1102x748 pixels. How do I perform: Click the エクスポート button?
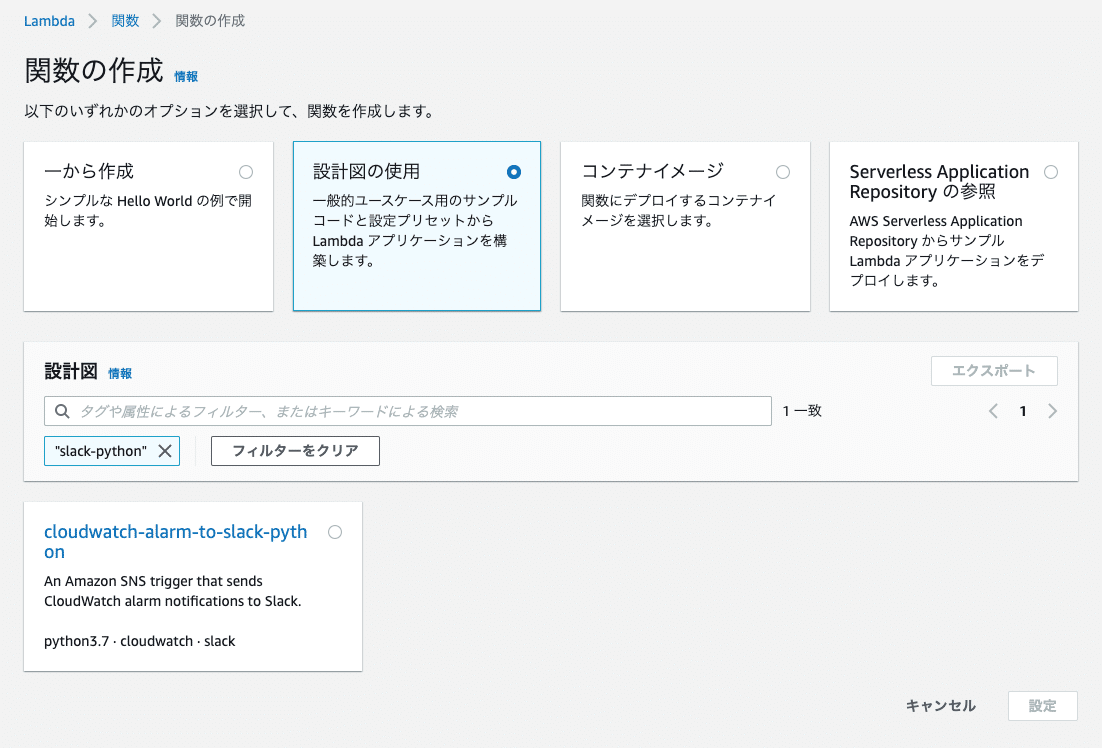(x=994, y=370)
